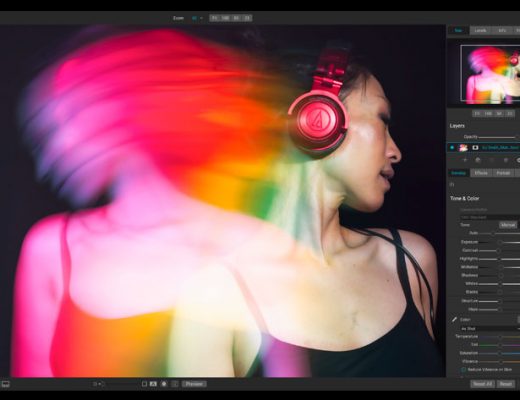This screenshot has width=520, height=400.
Task: Select the Color eyedropper tool
Action: [454, 320]
